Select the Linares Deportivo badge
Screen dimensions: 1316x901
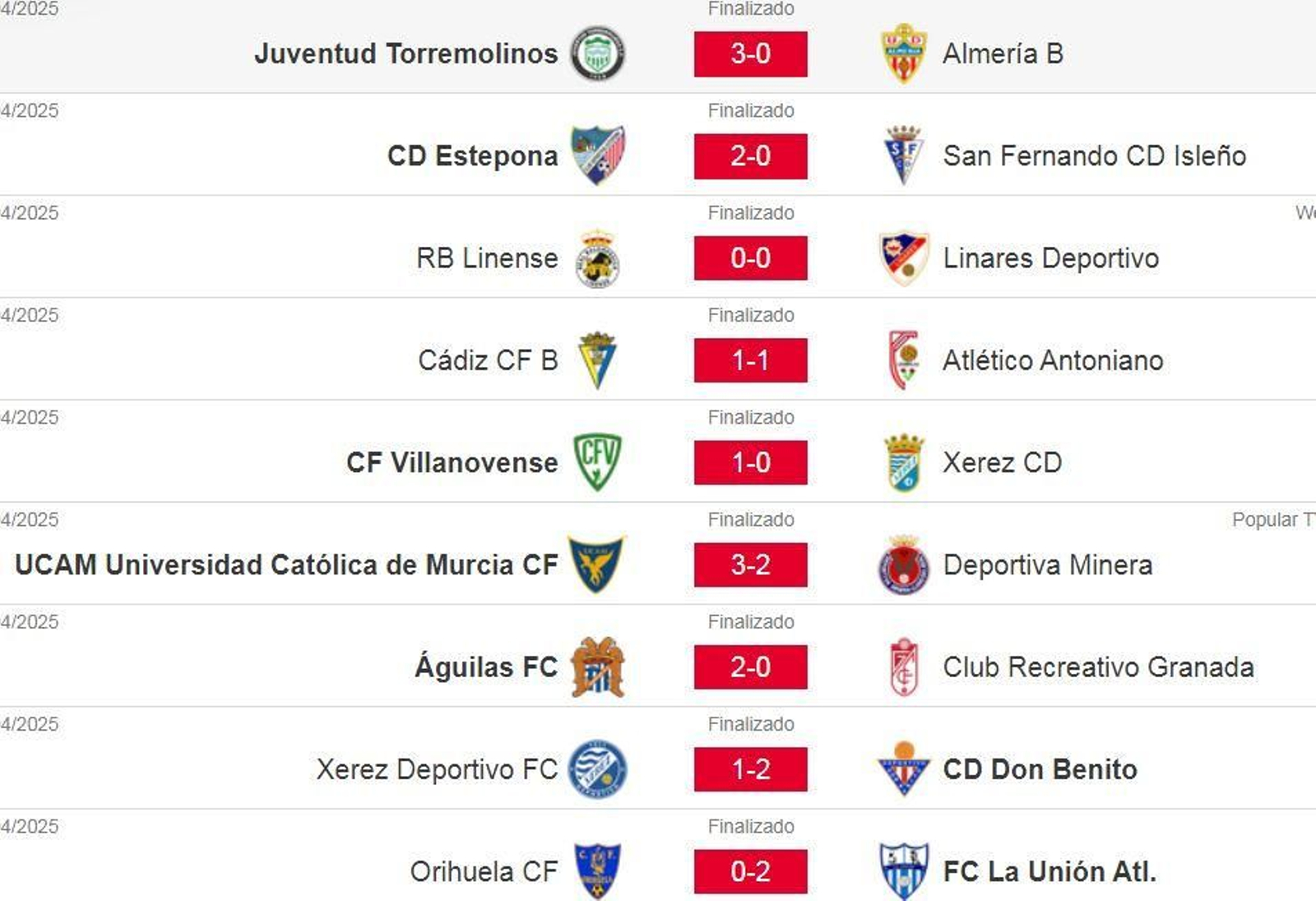click(902, 258)
